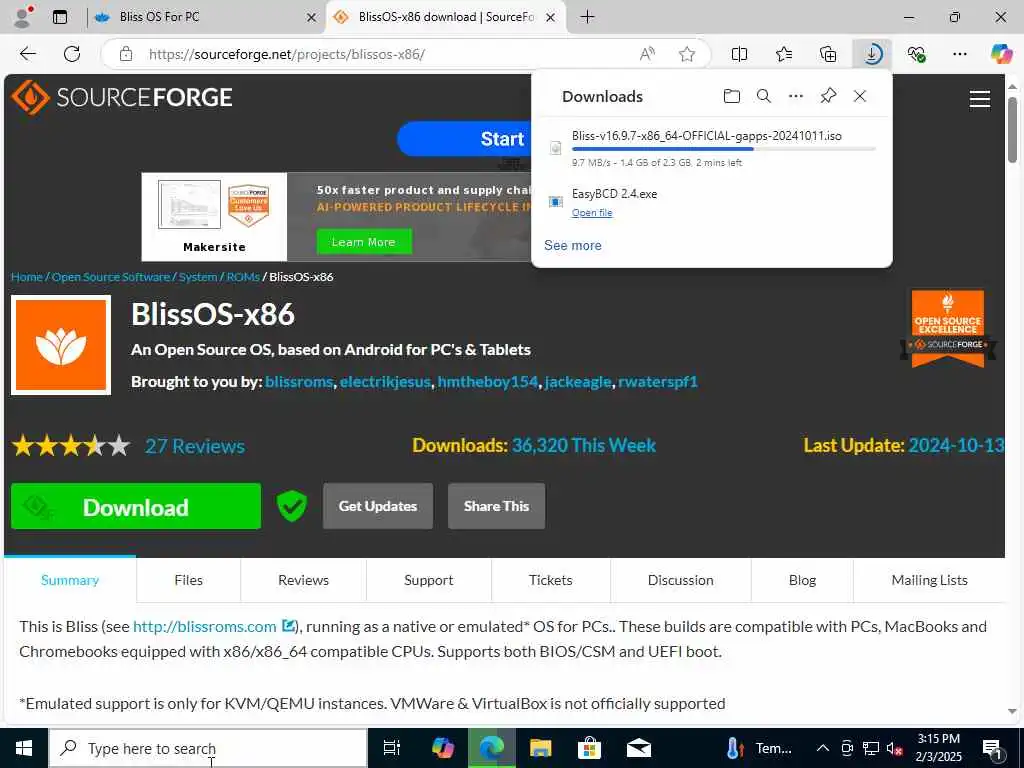Click ROMs breadcrumb link
The image size is (1024, 768).
[243, 277]
